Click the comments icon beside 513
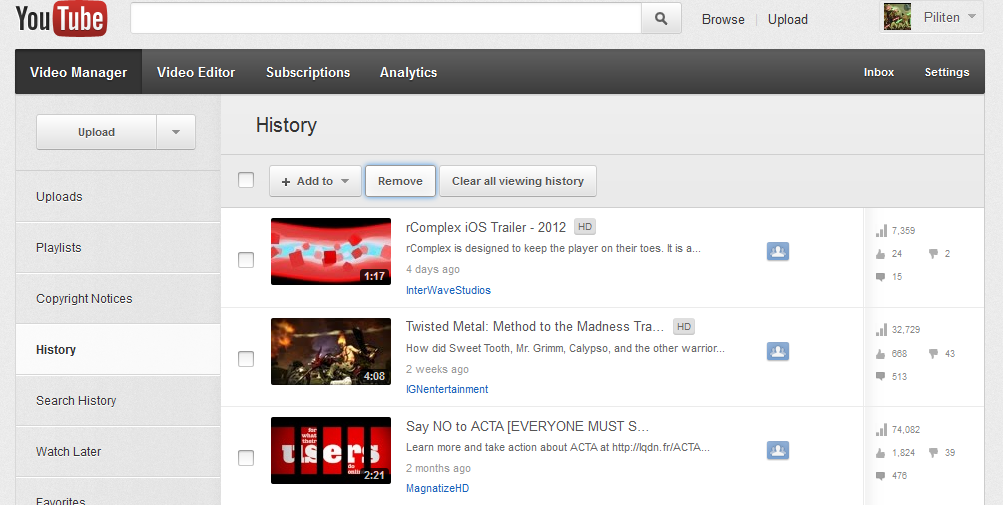The height and width of the screenshot is (505, 1003). tap(881, 376)
